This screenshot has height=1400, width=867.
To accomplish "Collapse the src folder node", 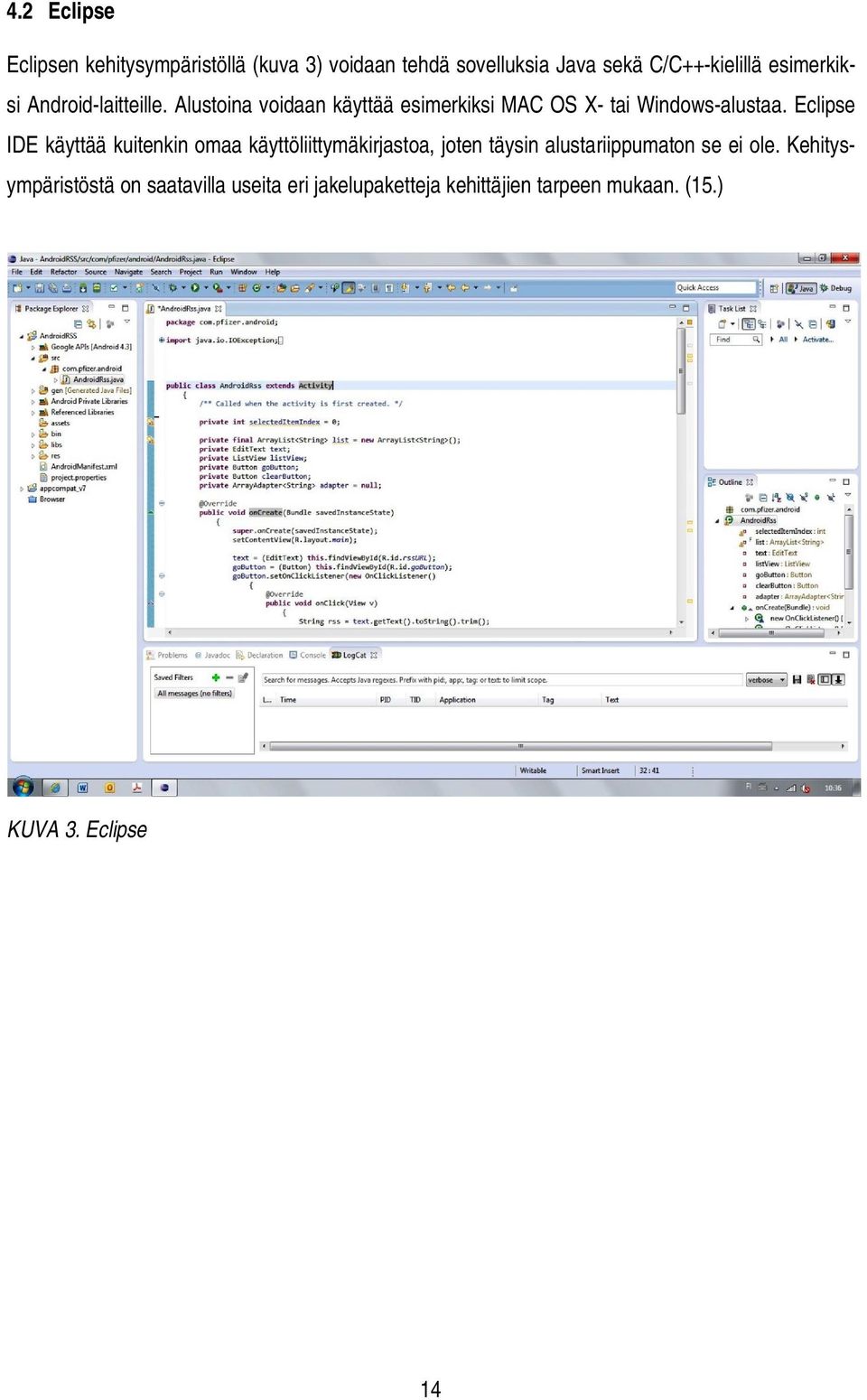I will 33,359.
